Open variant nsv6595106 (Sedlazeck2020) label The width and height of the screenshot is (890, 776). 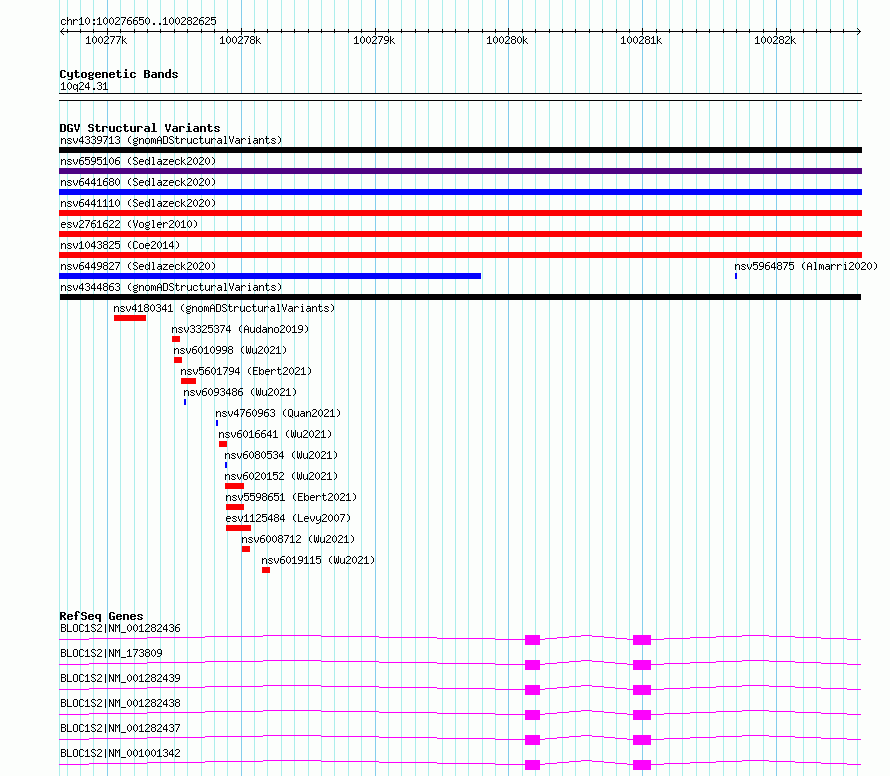pyautogui.click(x=138, y=161)
